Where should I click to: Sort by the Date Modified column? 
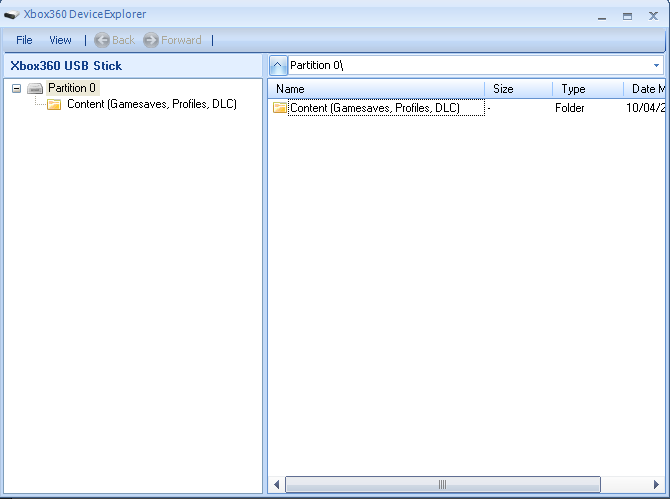point(644,89)
